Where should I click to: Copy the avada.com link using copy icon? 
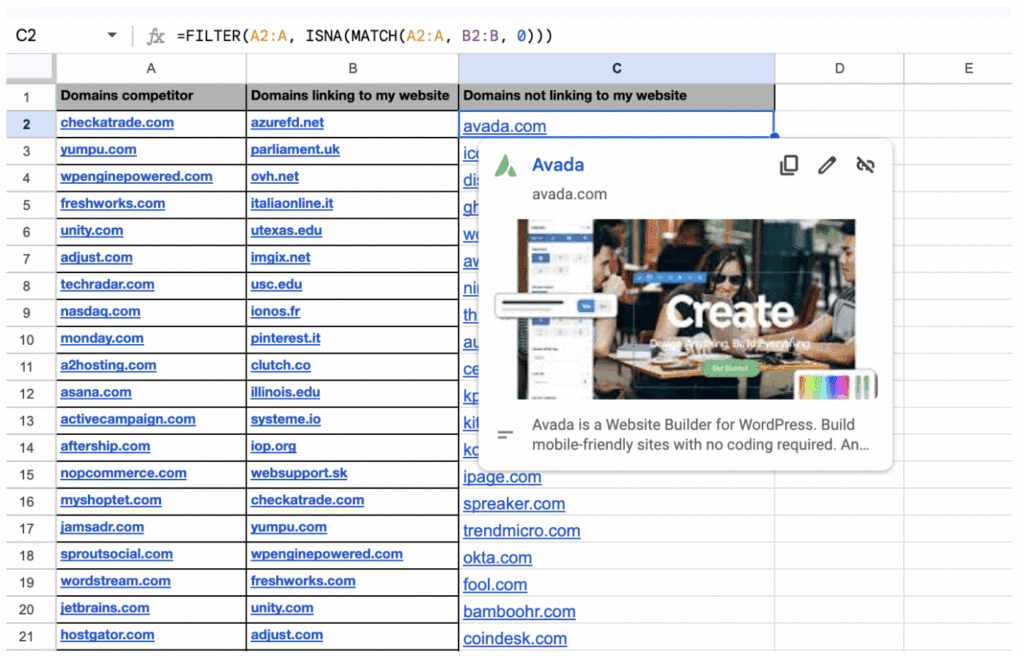pyautogui.click(x=789, y=165)
